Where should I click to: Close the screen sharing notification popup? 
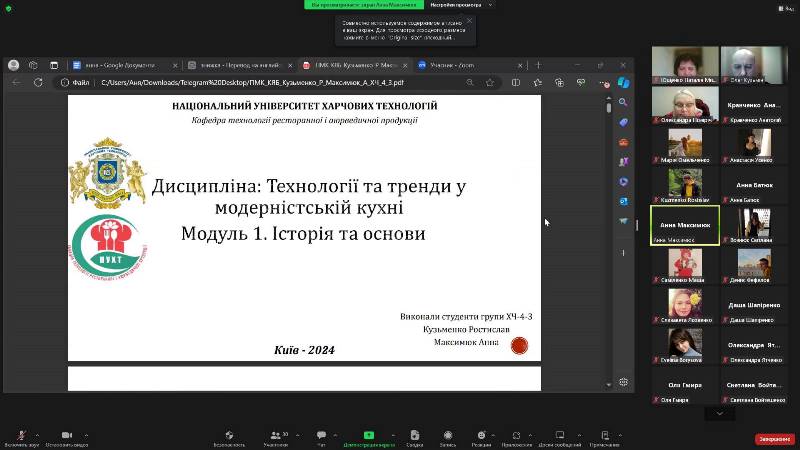(x=469, y=20)
